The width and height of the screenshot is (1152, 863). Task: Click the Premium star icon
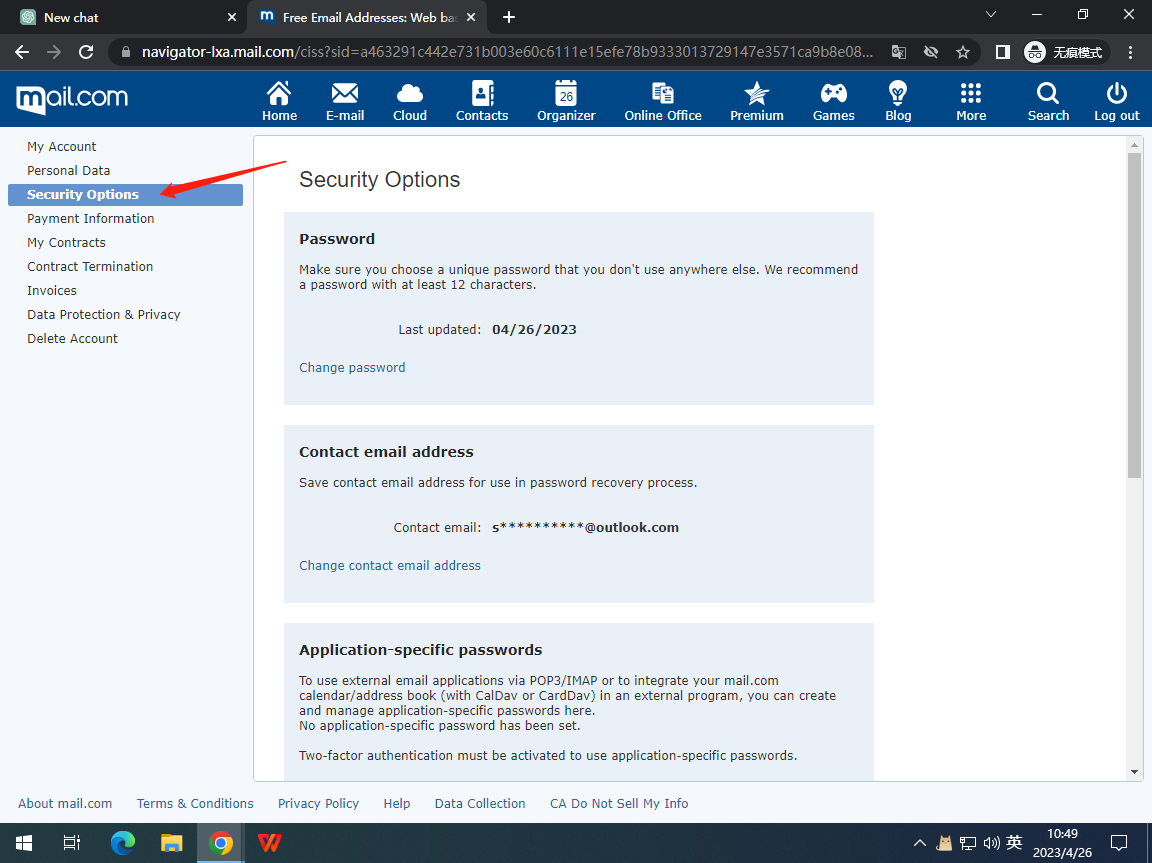(757, 95)
